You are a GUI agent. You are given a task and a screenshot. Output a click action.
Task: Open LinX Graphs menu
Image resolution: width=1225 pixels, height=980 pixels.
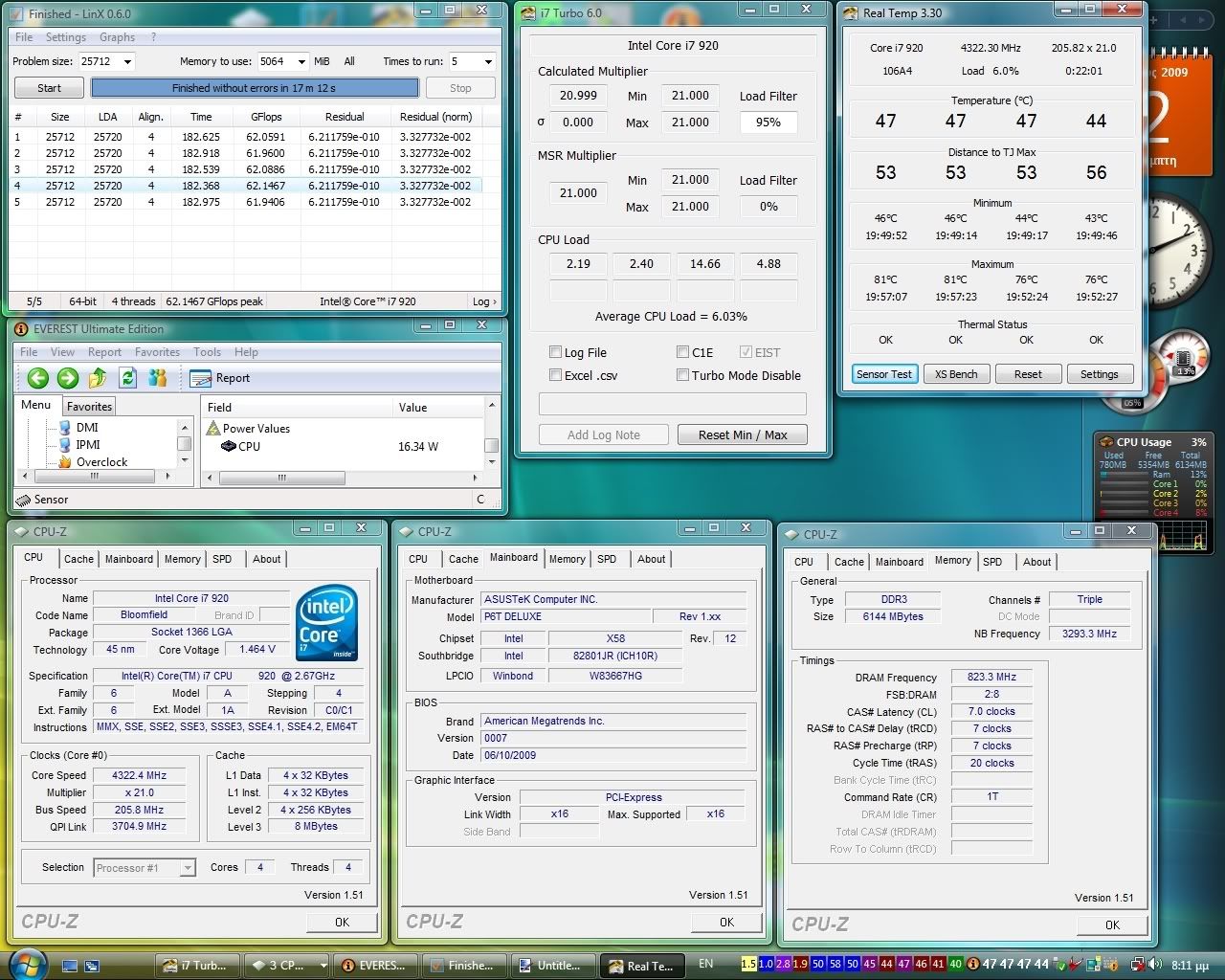click(117, 37)
